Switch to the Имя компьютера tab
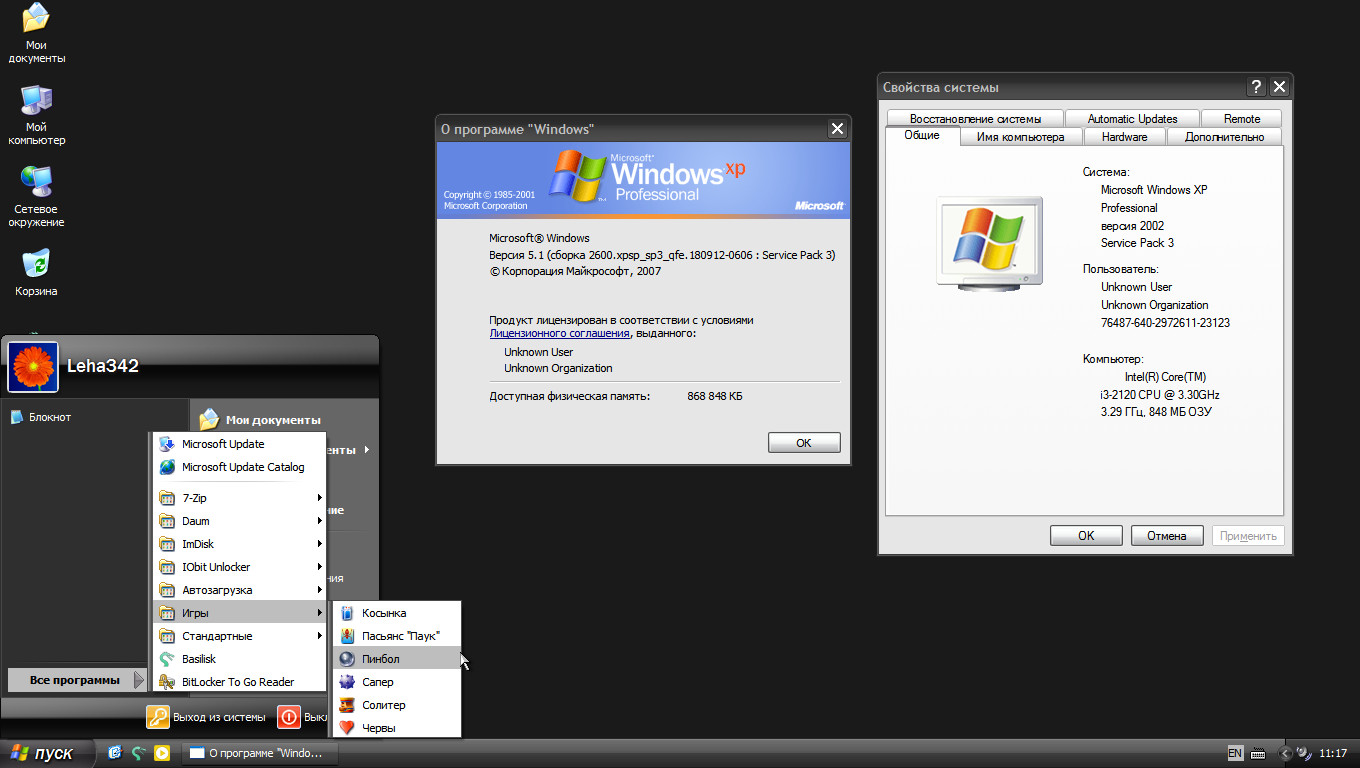 coord(1020,137)
